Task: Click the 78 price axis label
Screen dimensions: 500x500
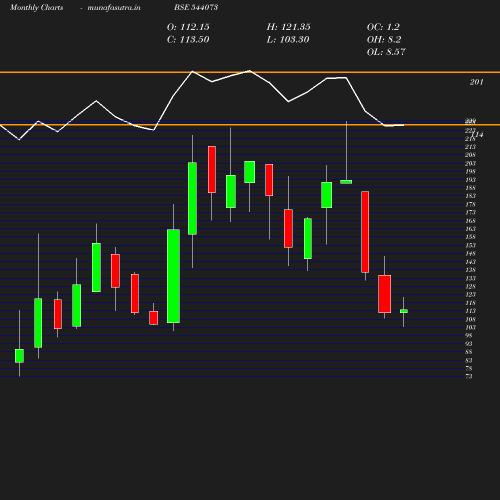Action: [469, 368]
